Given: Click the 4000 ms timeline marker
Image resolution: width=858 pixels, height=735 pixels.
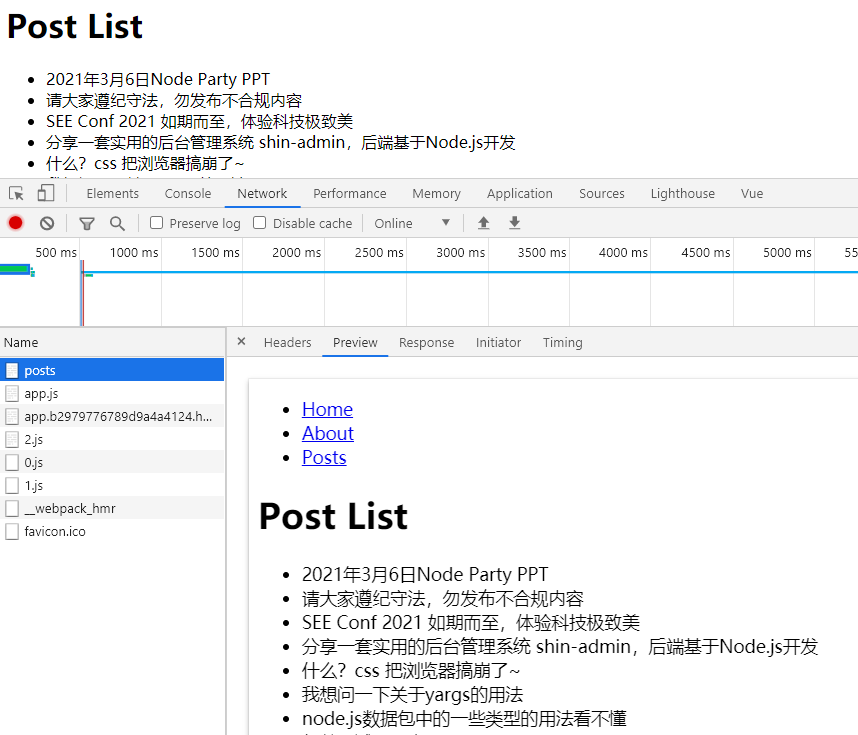Looking at the screenshot, I should 623,252.
